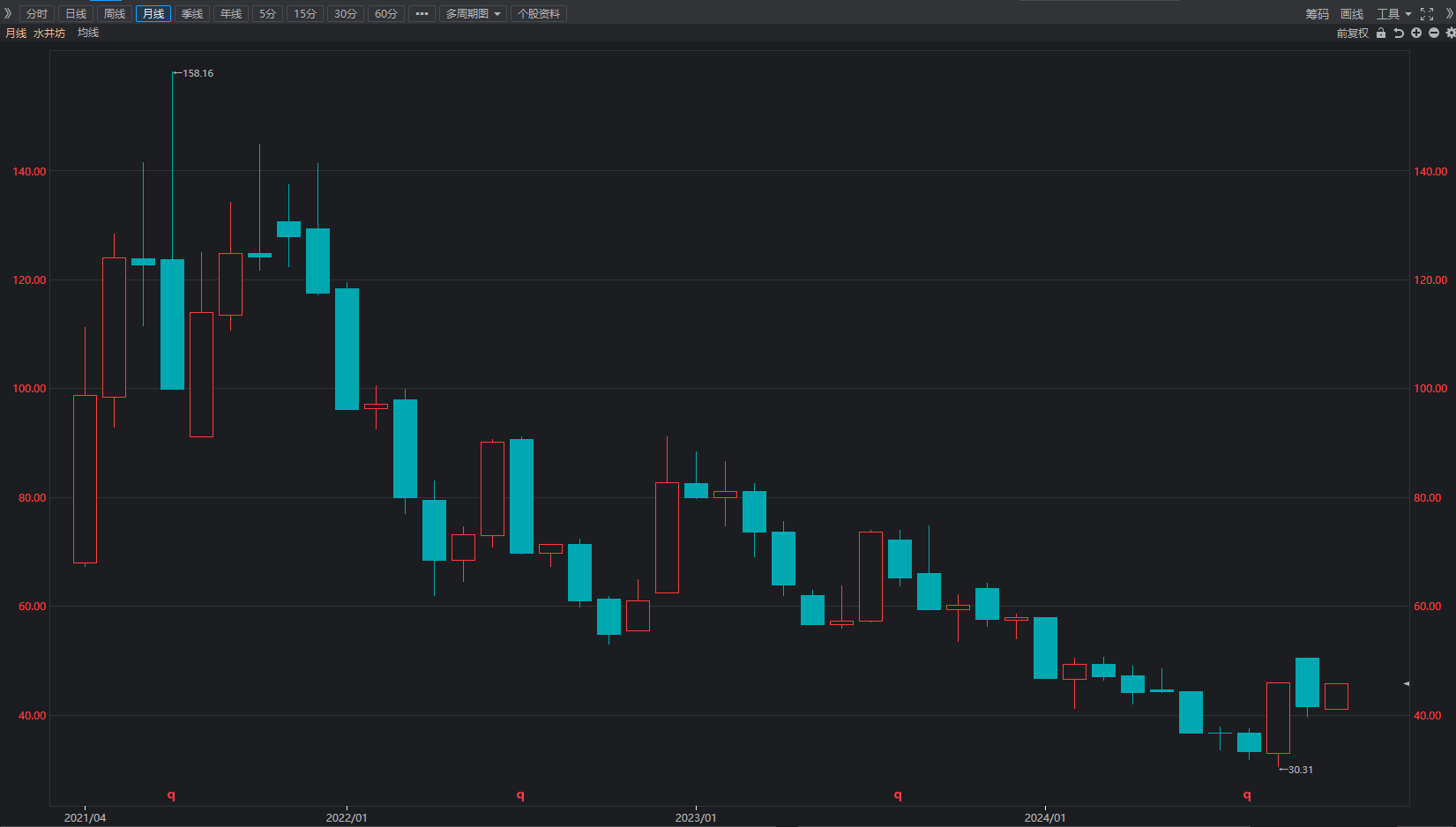Open chart settings gear icon

[x=1451, y=34]
